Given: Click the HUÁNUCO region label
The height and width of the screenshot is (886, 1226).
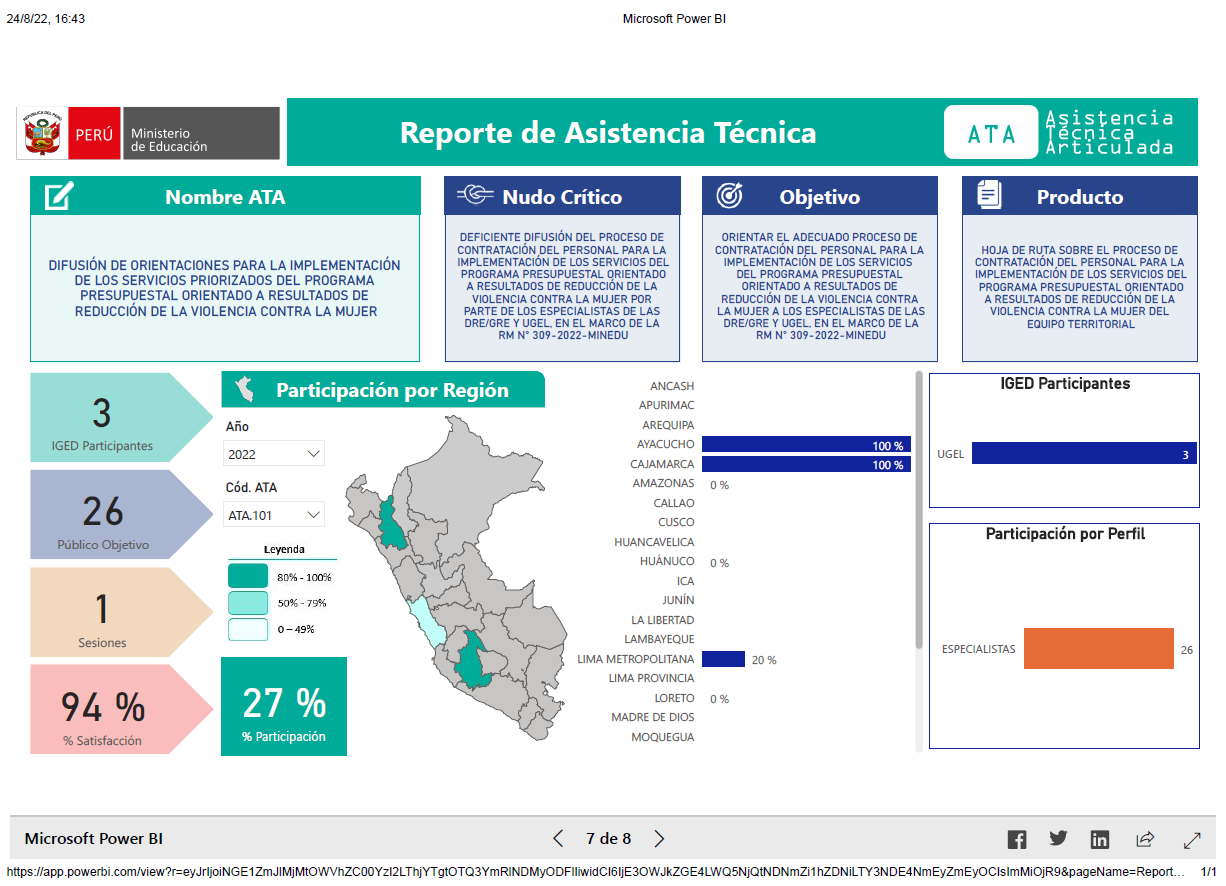Looking at the screenshot, I should (x=667, y=562).
